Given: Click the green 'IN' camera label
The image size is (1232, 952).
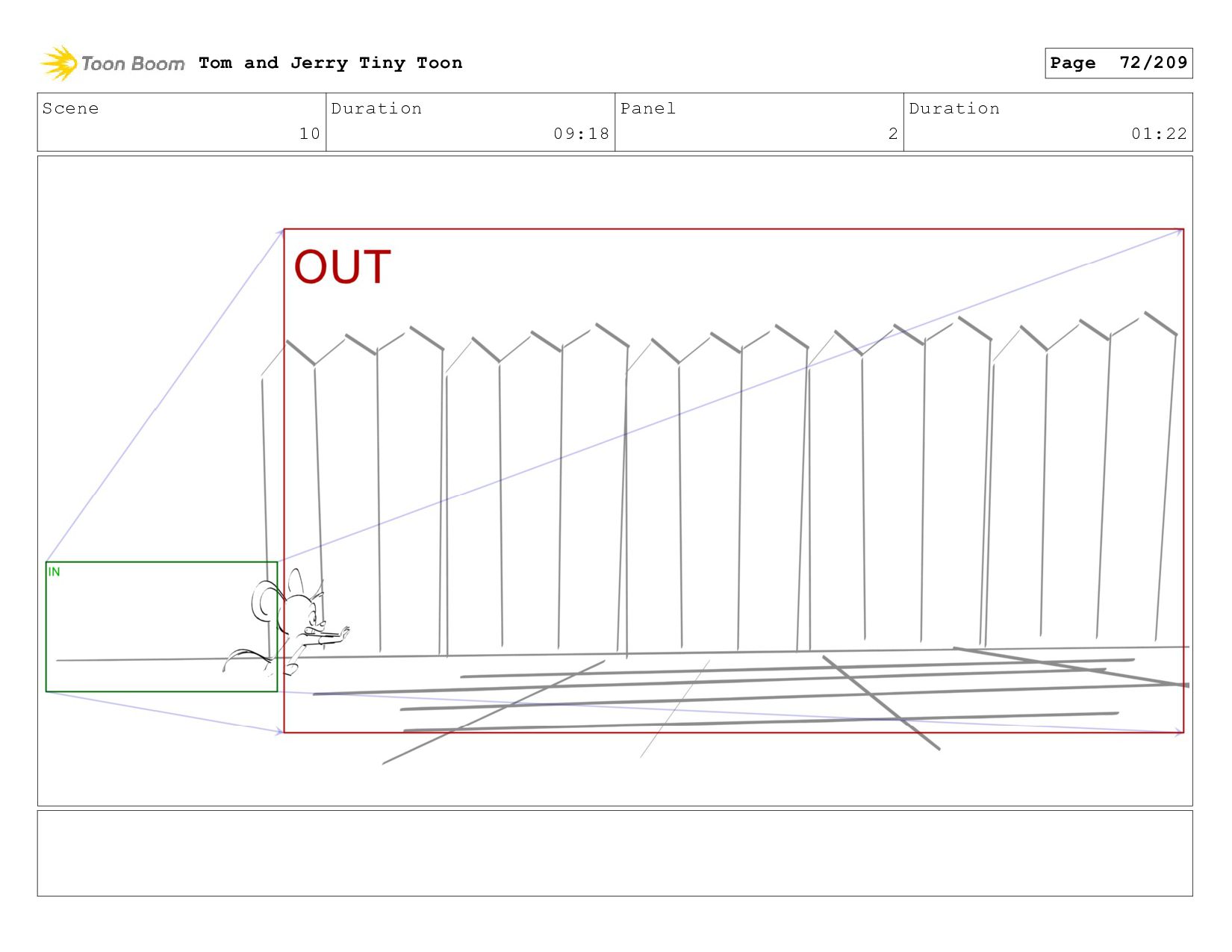Looking at the screenshot, I should [x=54, y=572].
